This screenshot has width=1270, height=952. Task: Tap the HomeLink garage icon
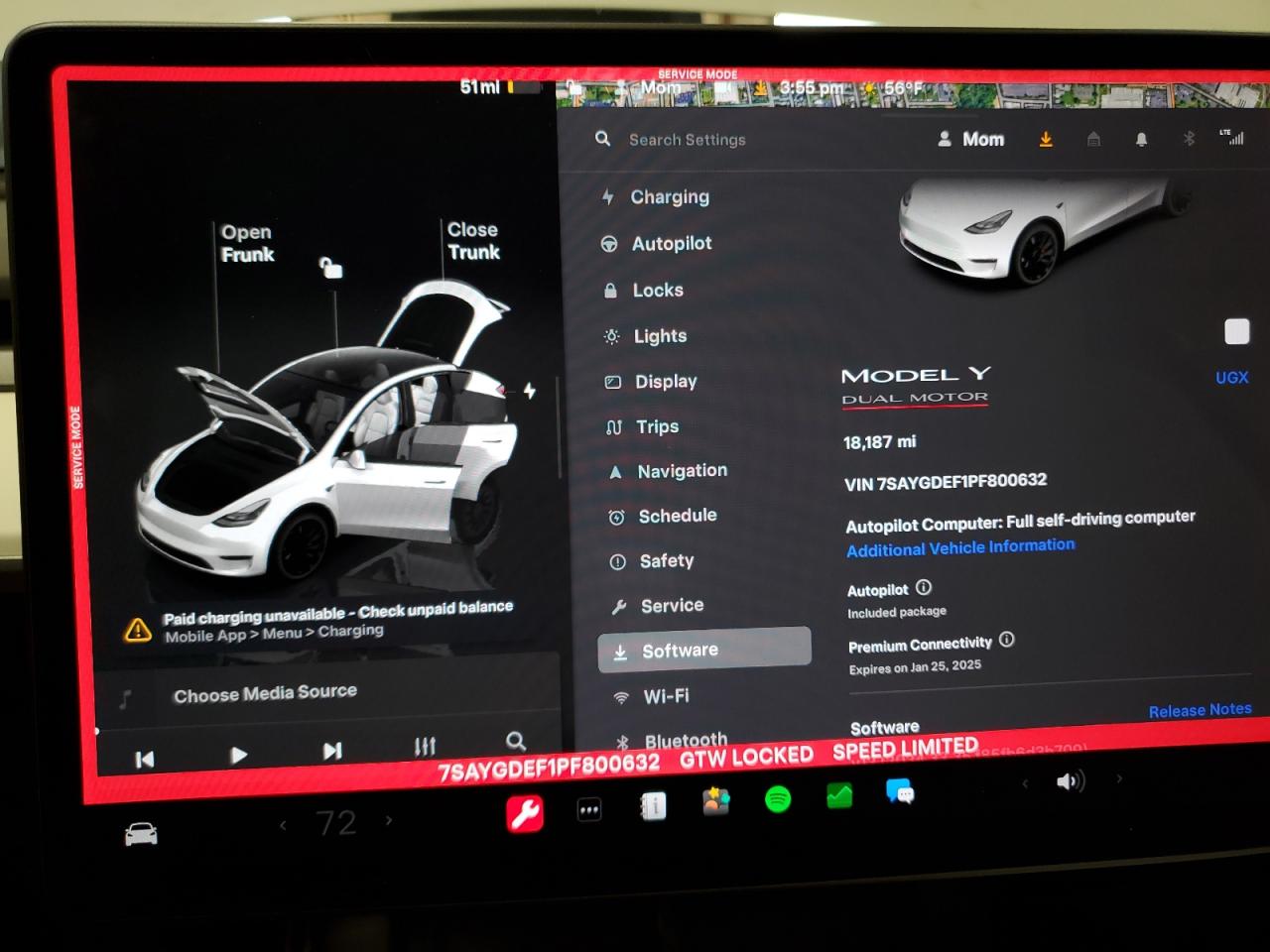tap(1093, 140)
